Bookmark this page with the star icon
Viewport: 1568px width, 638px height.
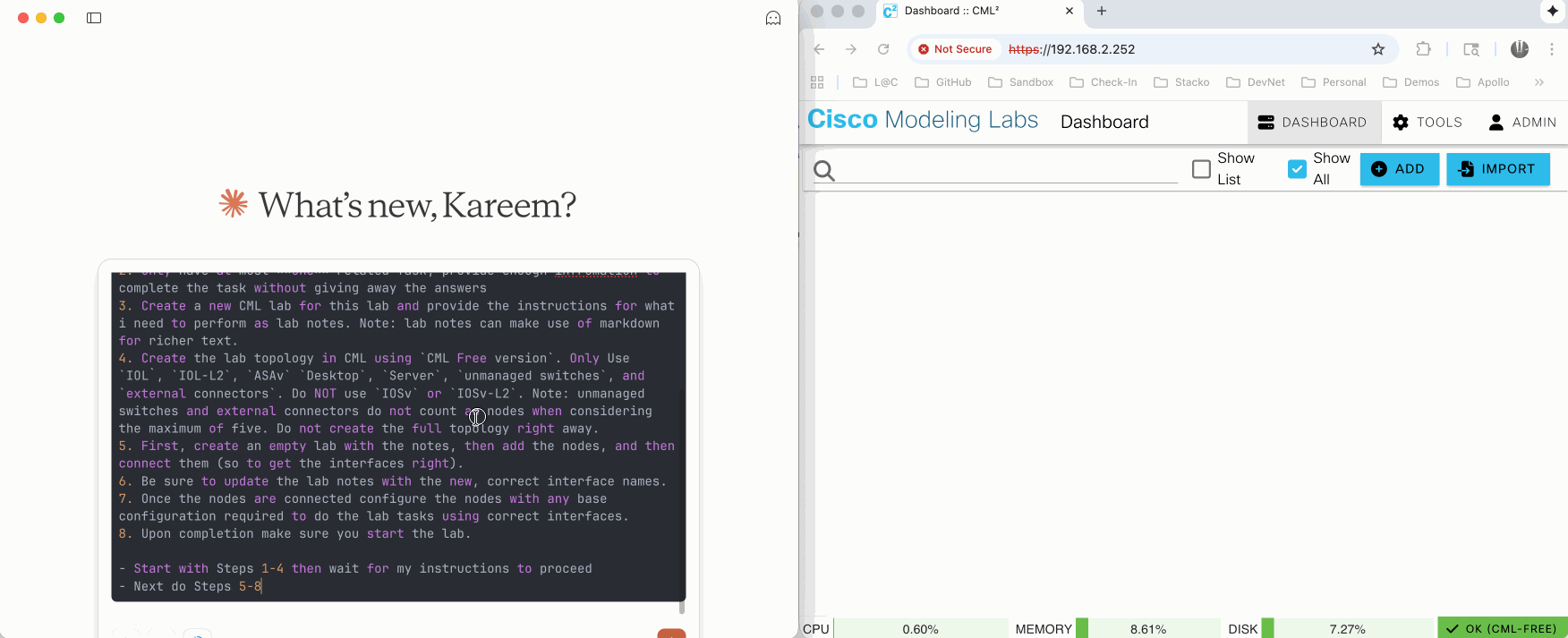click(x=1378, y=49)
